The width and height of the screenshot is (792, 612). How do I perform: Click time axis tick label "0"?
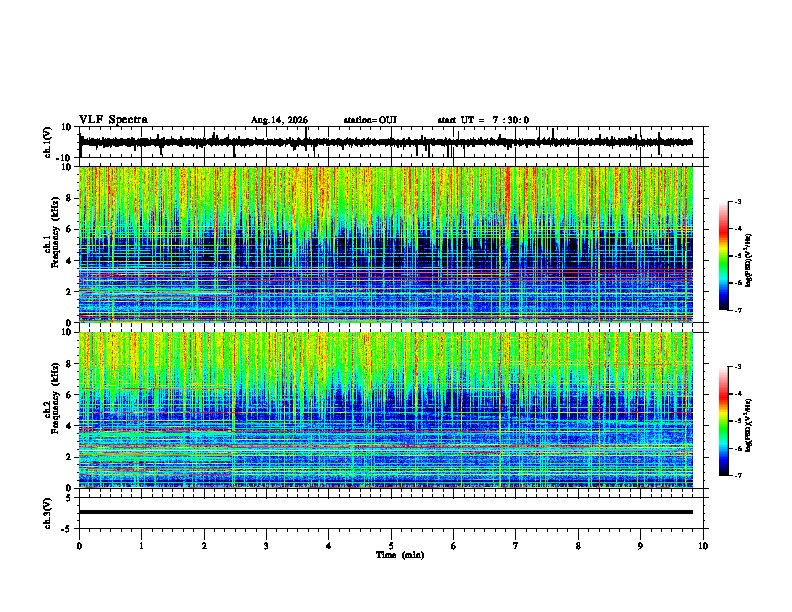tap(79, 546)
